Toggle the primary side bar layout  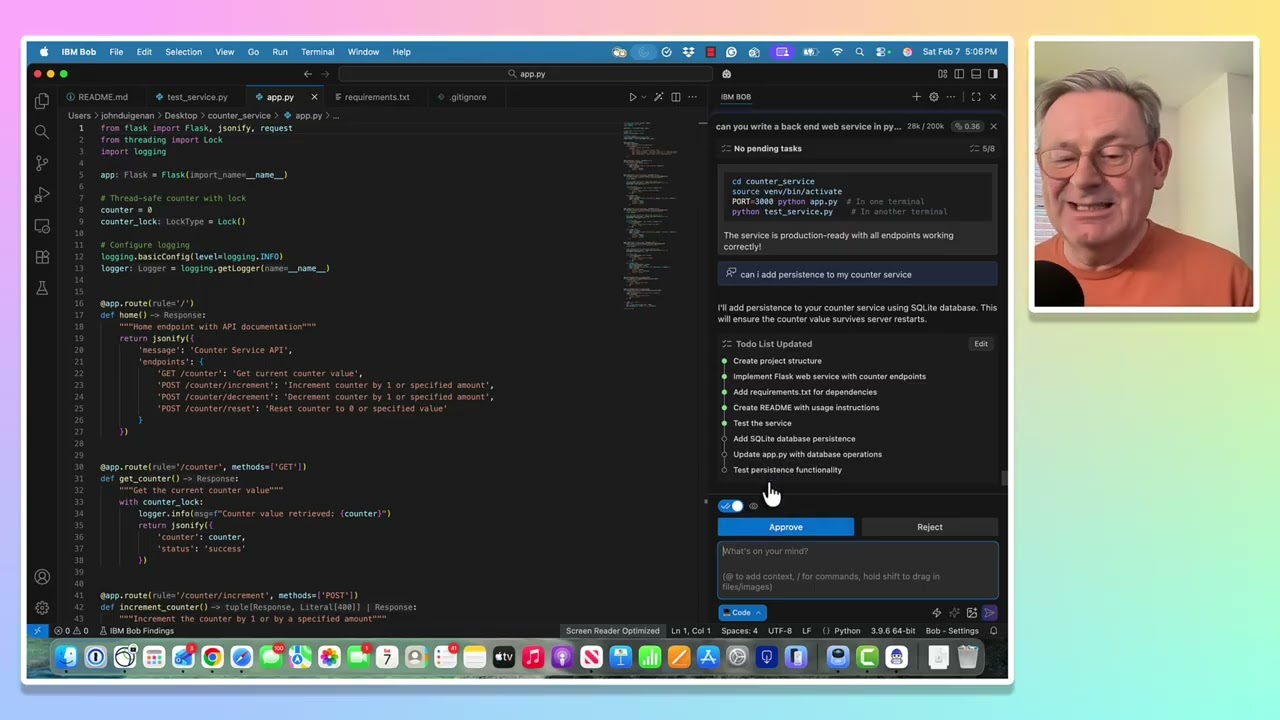coord(959,74)
